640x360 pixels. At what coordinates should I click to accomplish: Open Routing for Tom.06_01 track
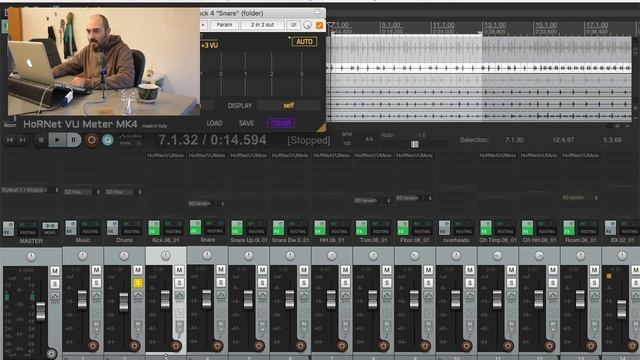coord(380,231)
